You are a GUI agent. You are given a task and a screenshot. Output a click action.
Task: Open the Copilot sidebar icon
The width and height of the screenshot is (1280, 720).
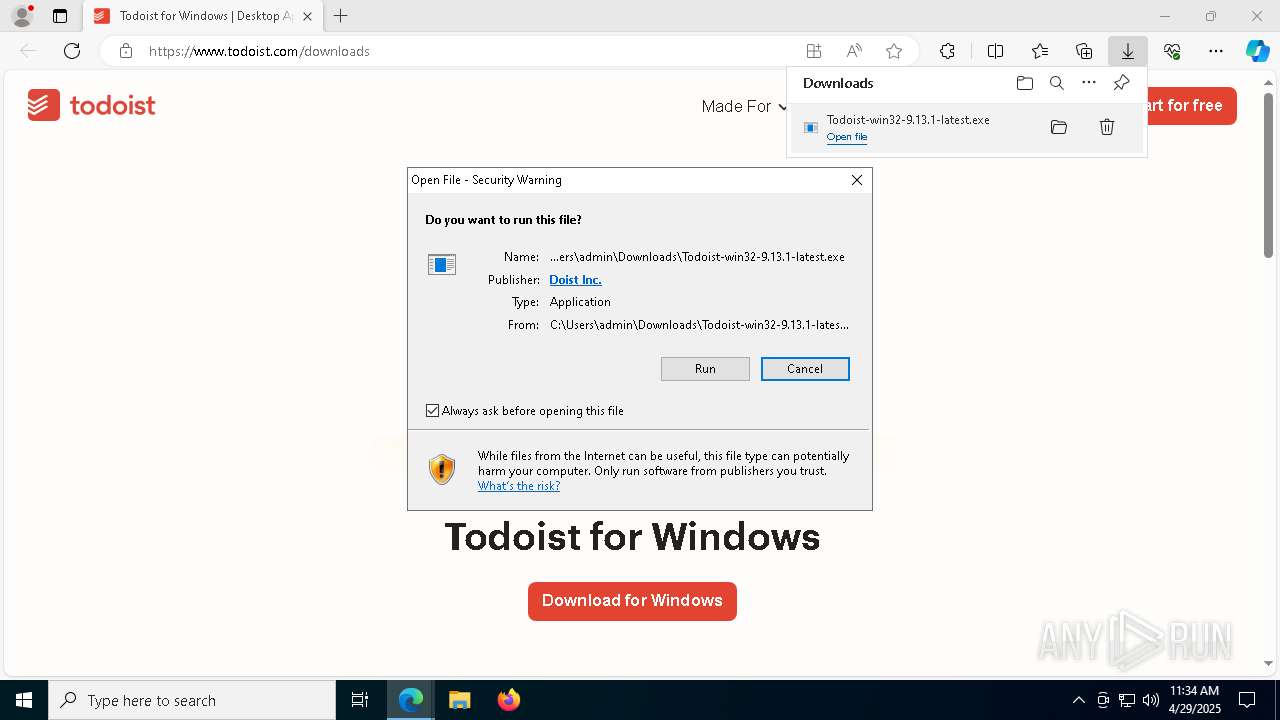pos(1257,51)
